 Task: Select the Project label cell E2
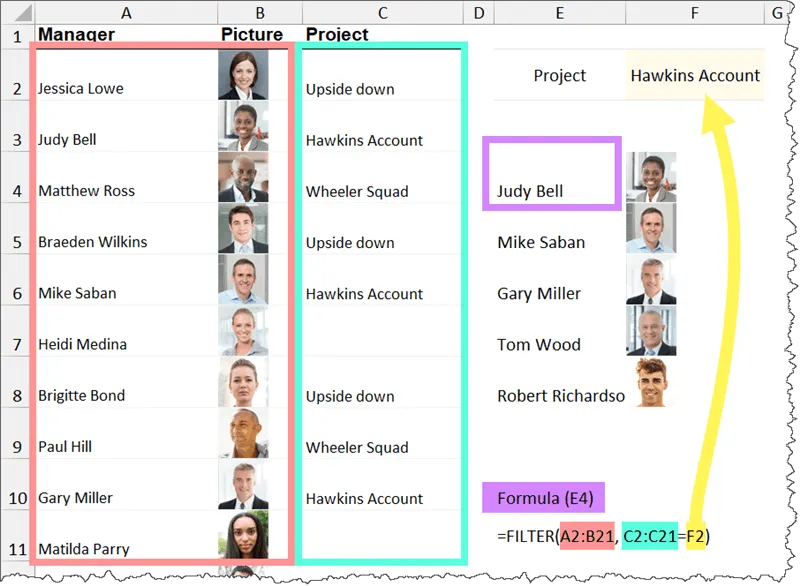(x=559, y=74)
